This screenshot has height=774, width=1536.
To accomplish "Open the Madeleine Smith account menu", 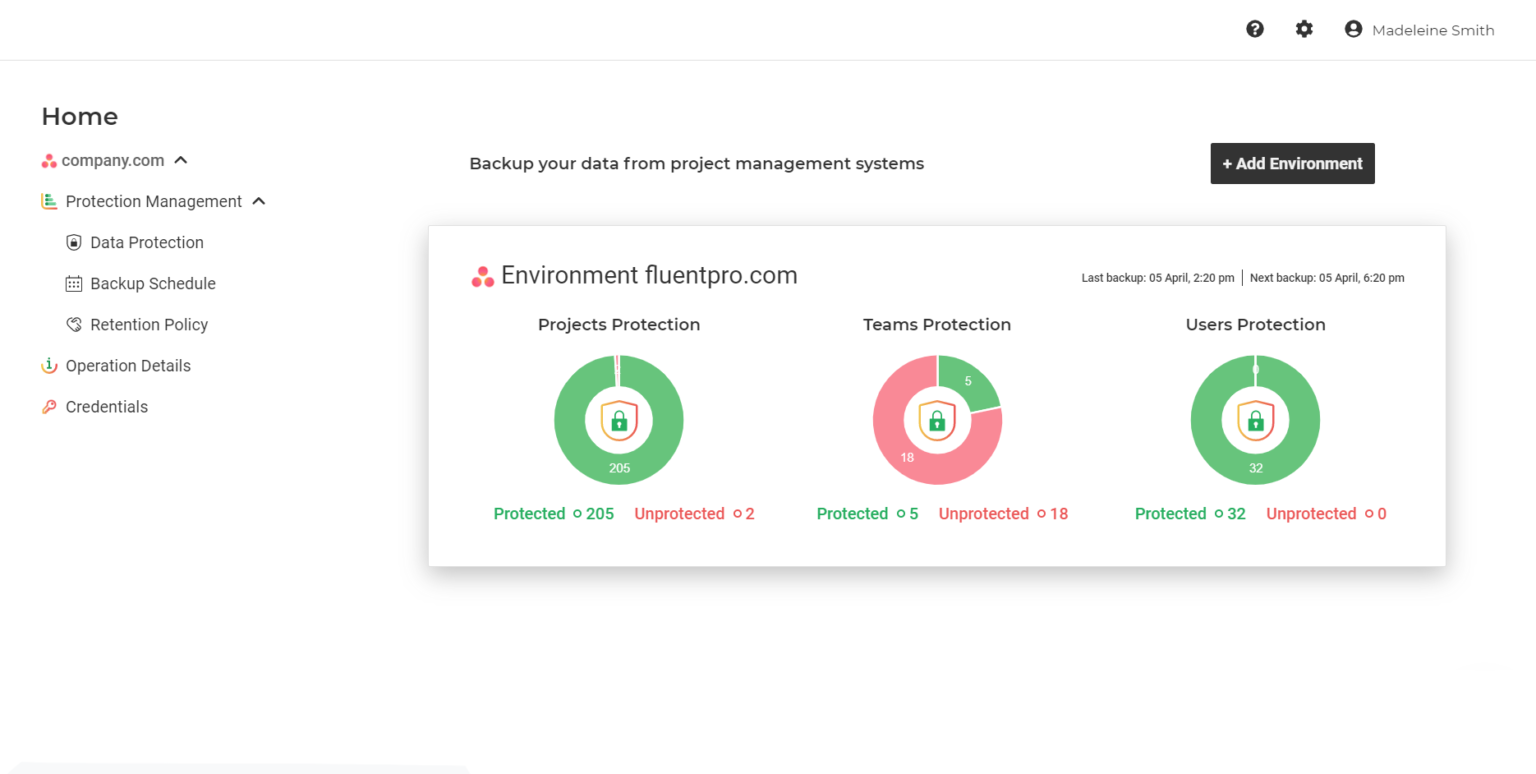I will pyautogui.click(x=1419, y=29).
